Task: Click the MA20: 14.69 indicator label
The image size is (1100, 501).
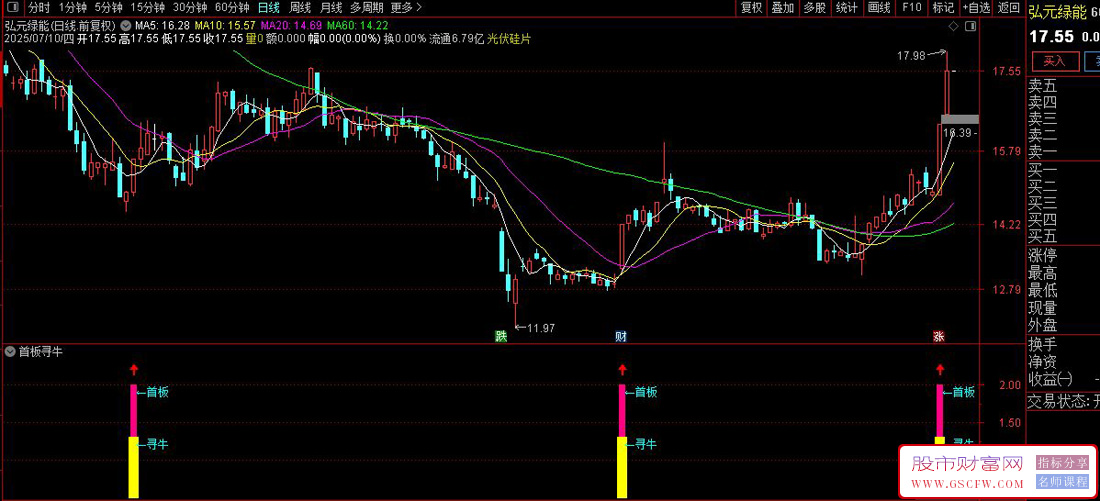Action: coord(292,25)
